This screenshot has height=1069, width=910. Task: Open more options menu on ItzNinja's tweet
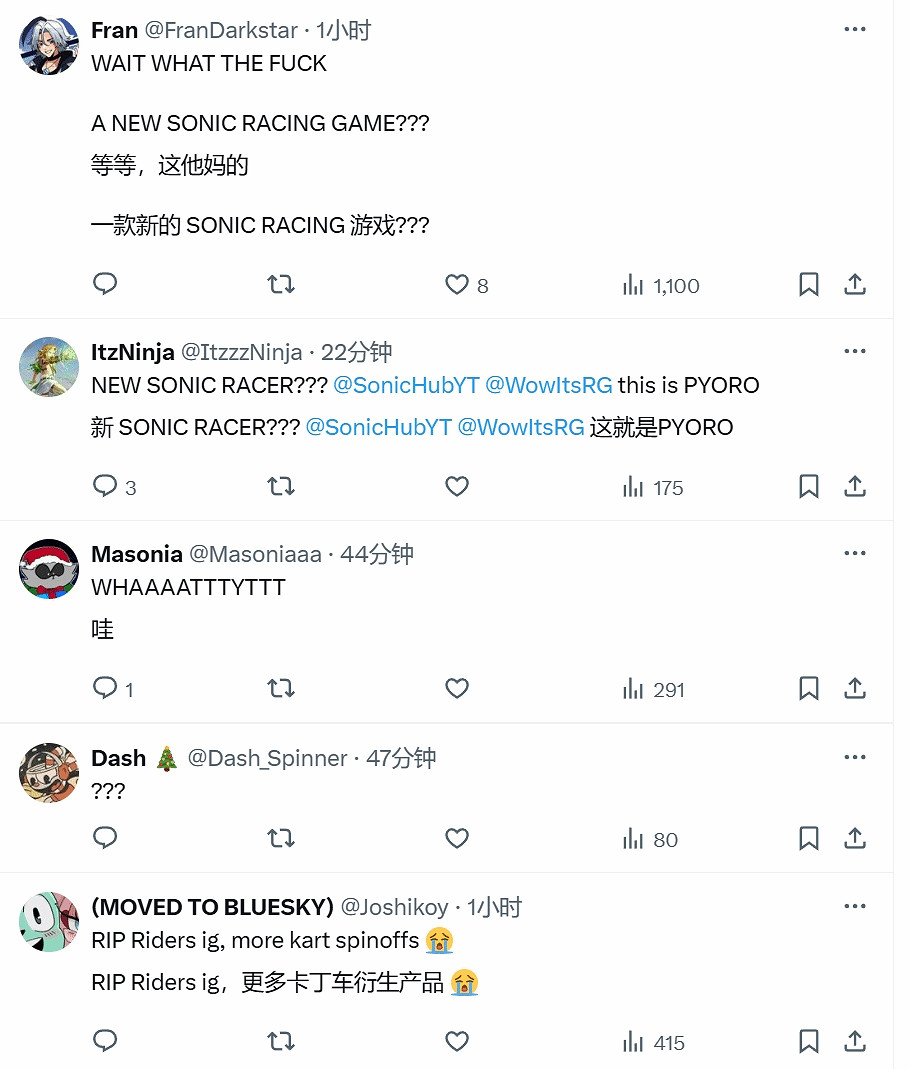855,351
